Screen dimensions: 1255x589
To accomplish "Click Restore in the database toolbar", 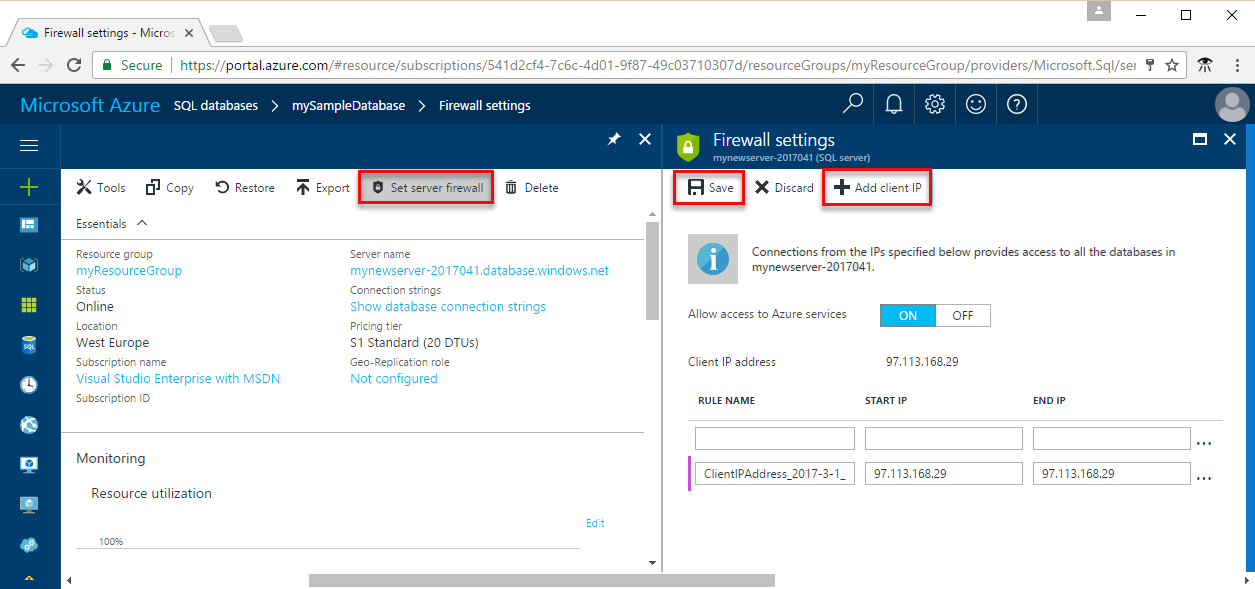I will pos(245,187).
